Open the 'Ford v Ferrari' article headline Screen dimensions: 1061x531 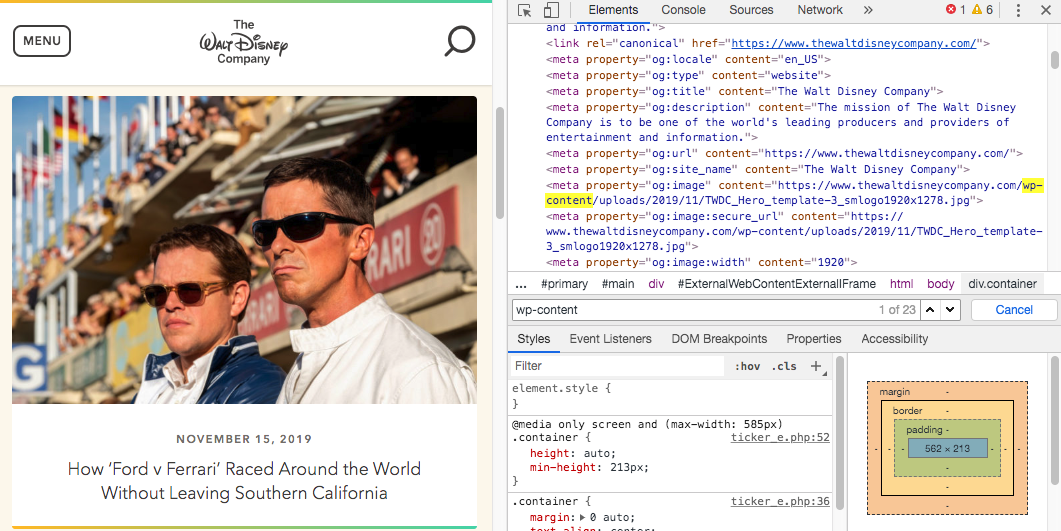(244, 480)
